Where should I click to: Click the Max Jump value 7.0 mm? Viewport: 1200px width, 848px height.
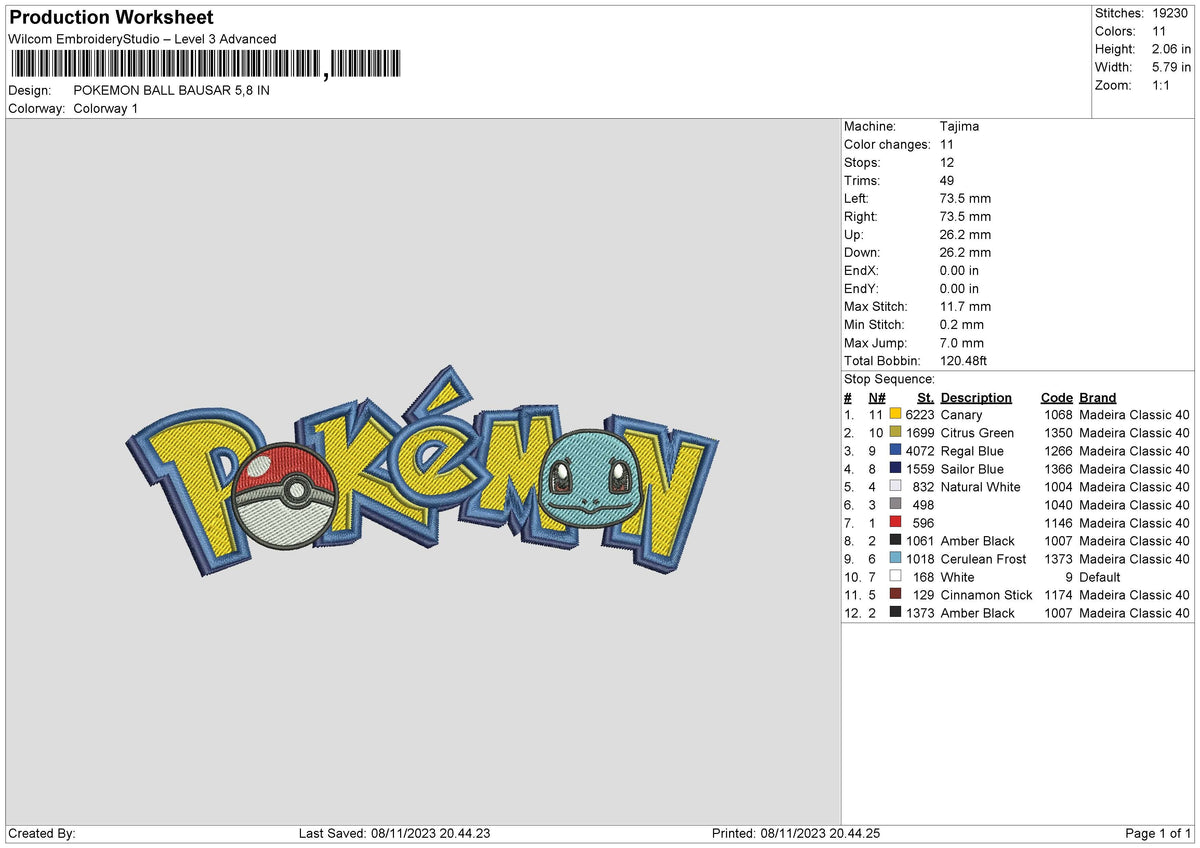click(962, 342)
